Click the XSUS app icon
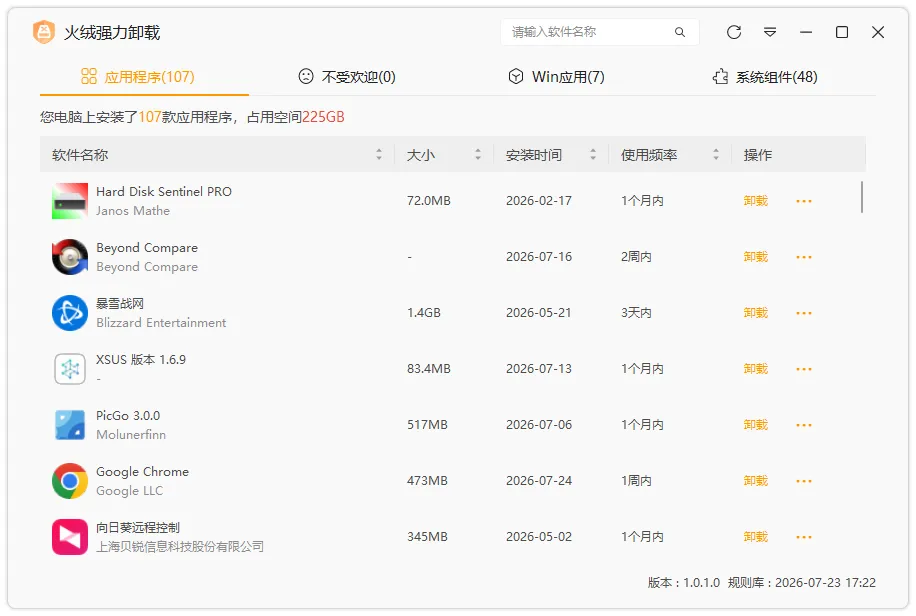 70,369
